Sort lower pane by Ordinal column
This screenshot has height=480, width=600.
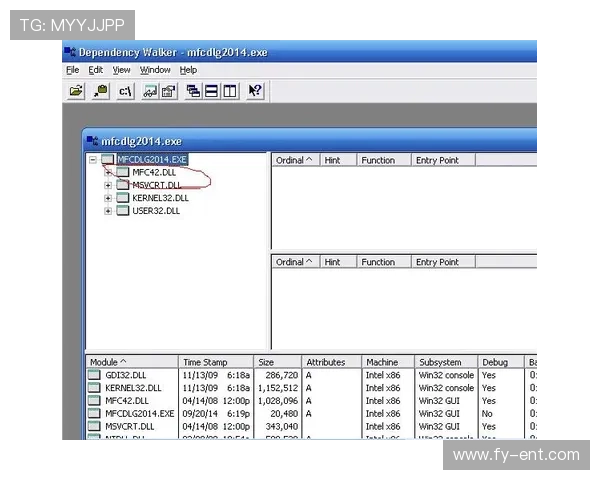(295, 262)
